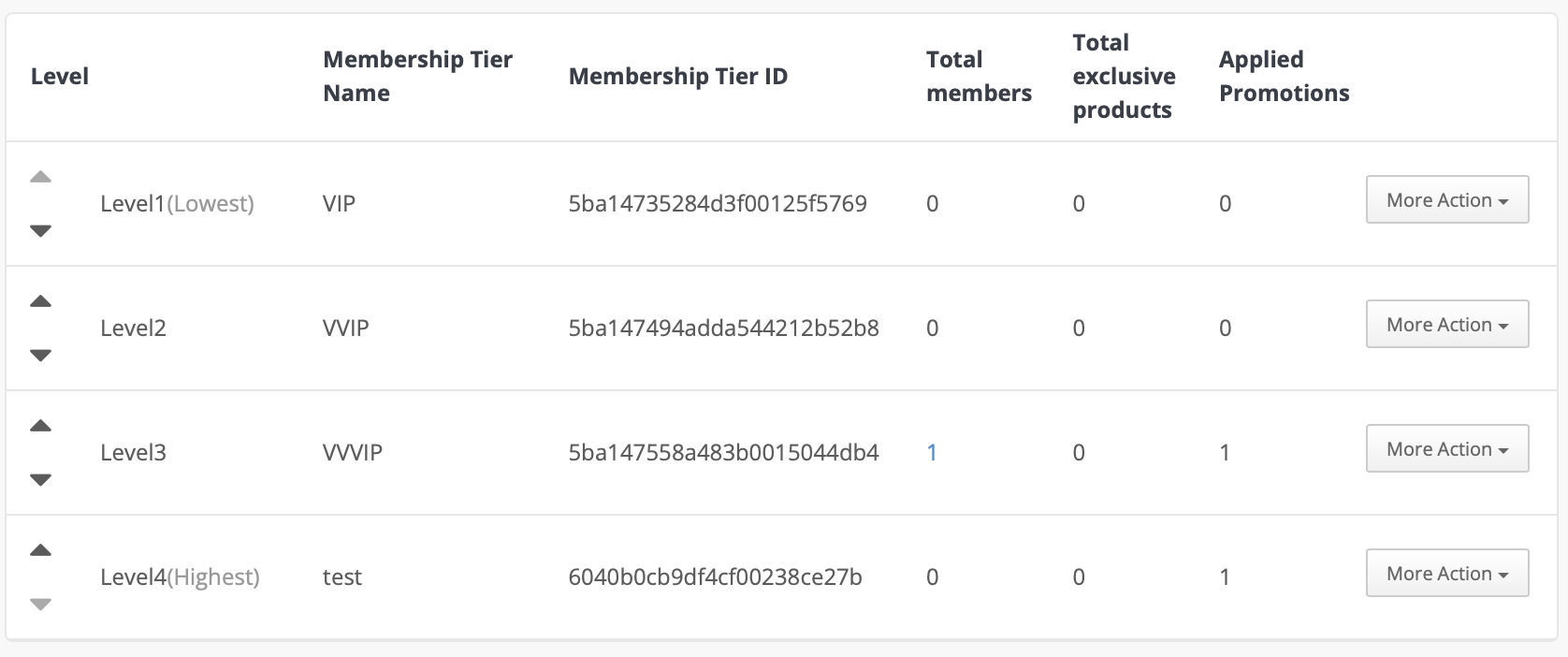Move Level3 VVVIP tier down
Screen dimensions: 1568x657
(40, 479)
